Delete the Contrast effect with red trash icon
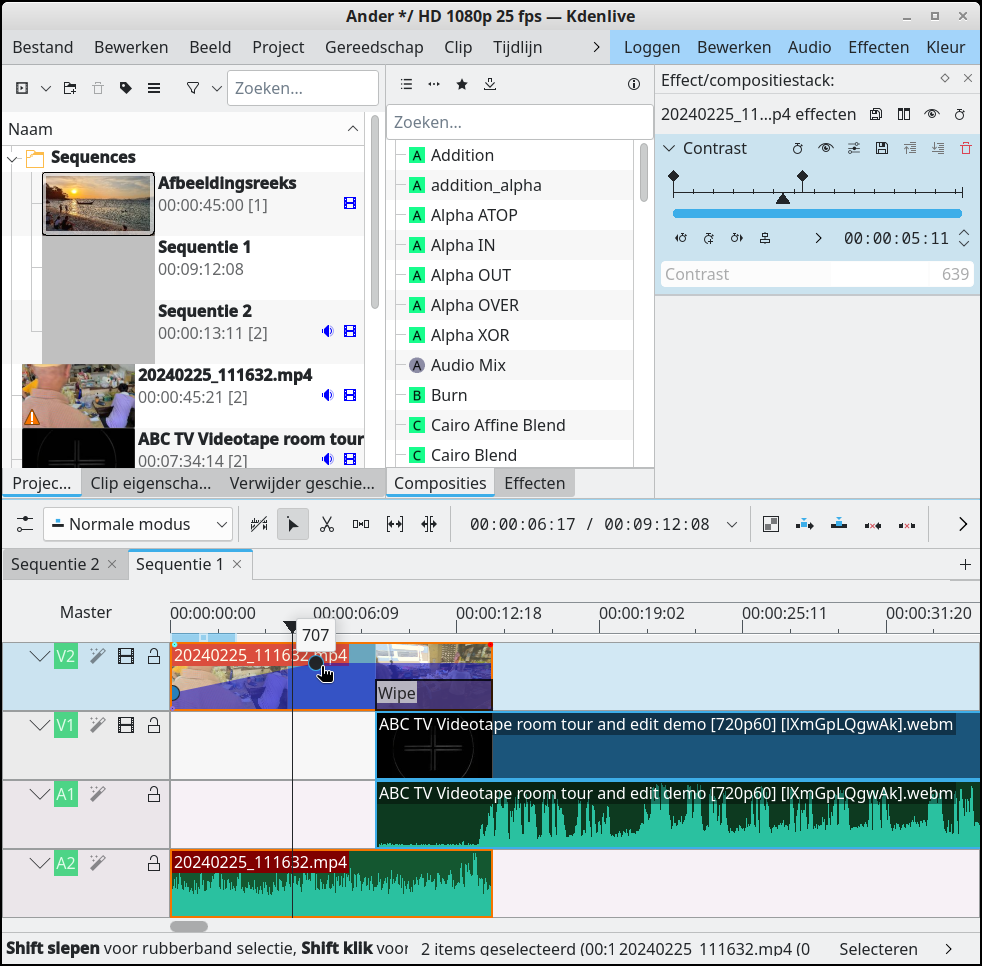 [x=966, y=148]
